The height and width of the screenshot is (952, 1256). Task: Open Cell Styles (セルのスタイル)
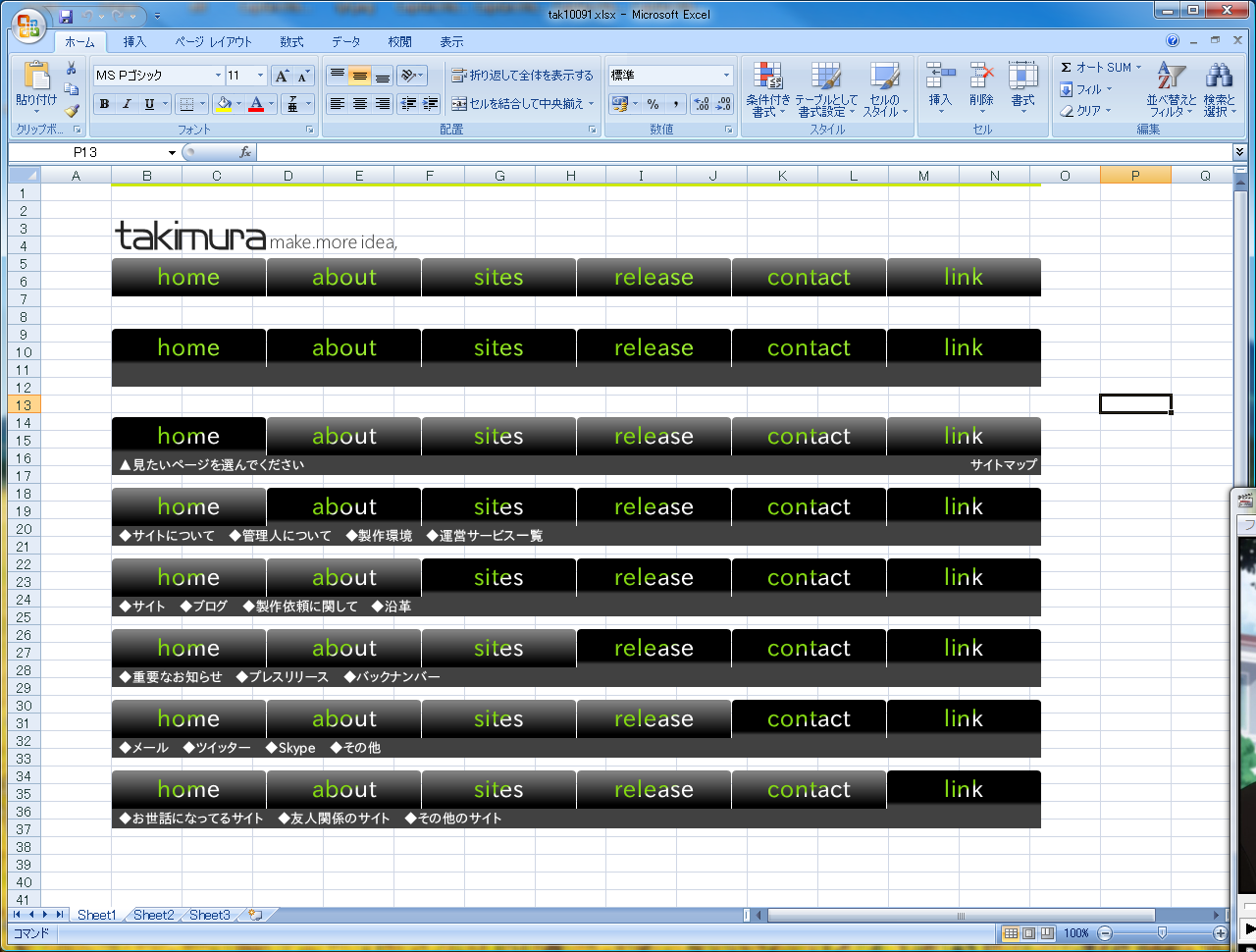click(x=885, y=89)
